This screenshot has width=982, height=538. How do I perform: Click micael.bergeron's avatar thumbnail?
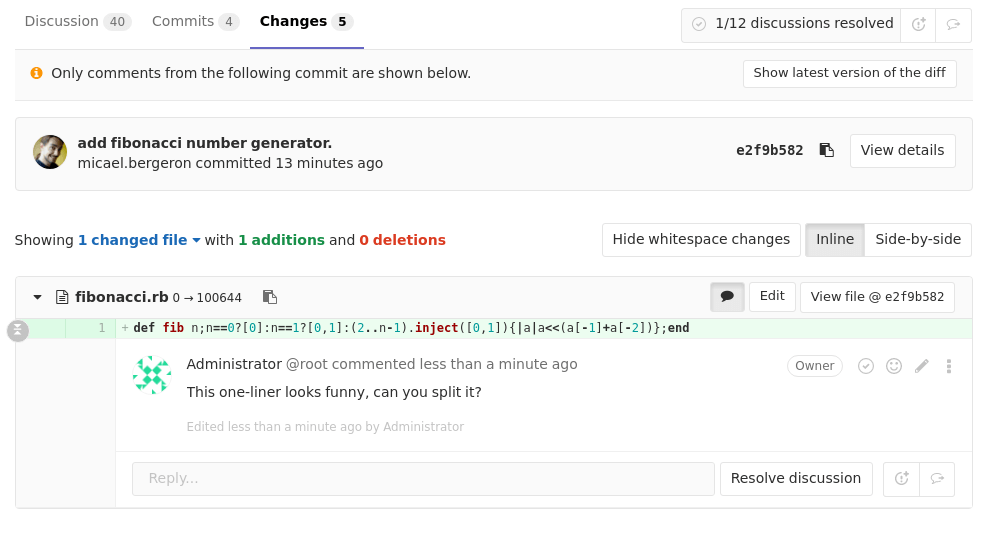pos(50,152)
